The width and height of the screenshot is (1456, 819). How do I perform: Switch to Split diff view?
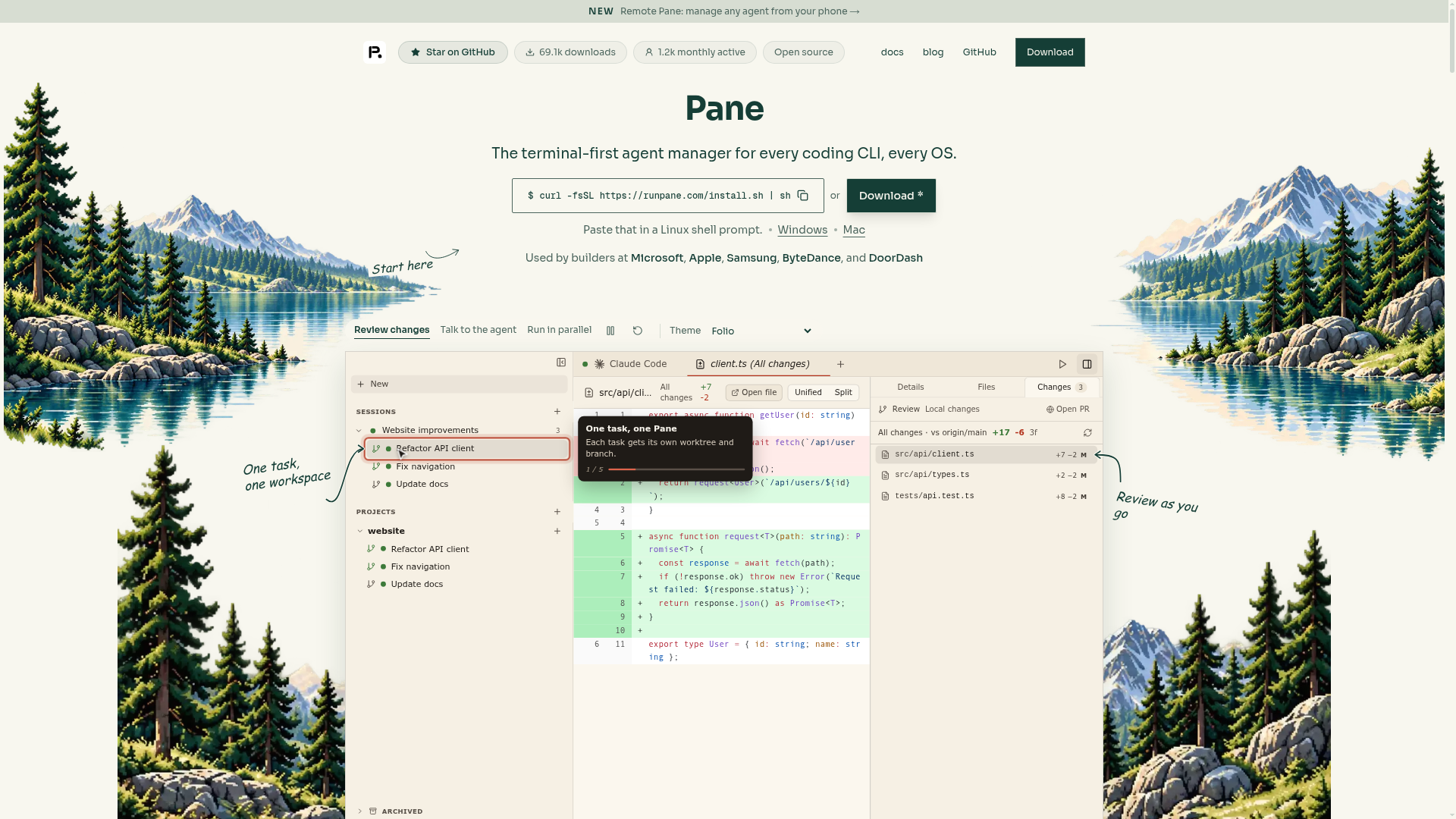pyautogui.click(x=843, y=393)
